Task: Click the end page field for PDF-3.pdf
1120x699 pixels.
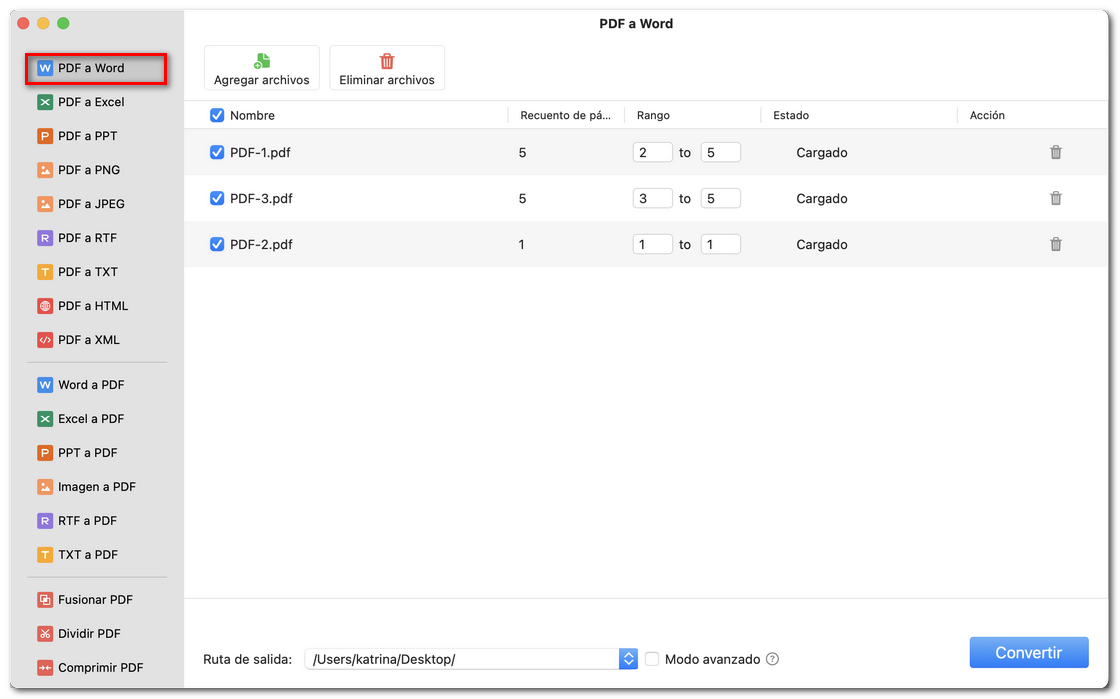Action: 720,199
